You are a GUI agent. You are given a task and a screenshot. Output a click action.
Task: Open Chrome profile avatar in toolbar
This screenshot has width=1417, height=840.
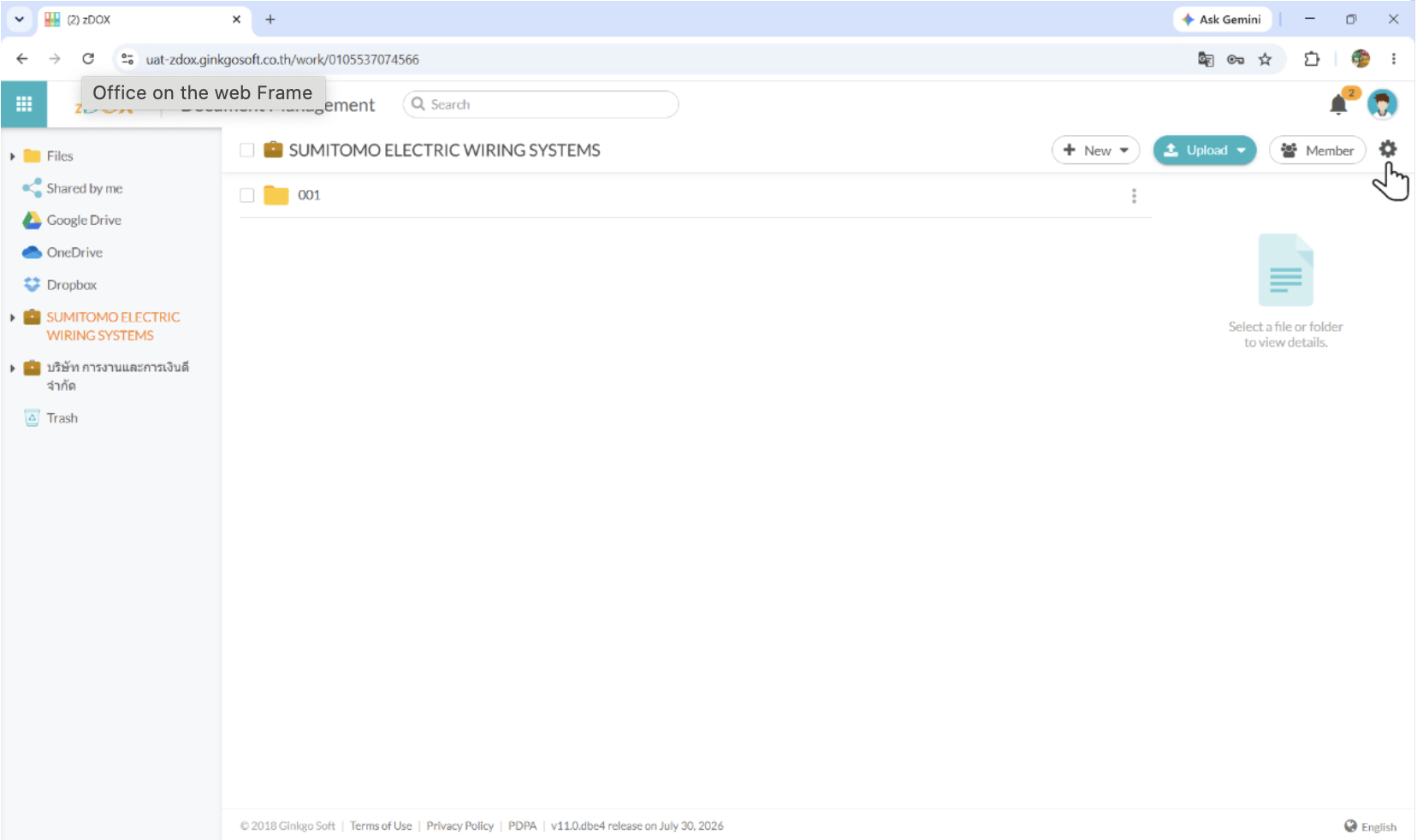(1361, 59)
